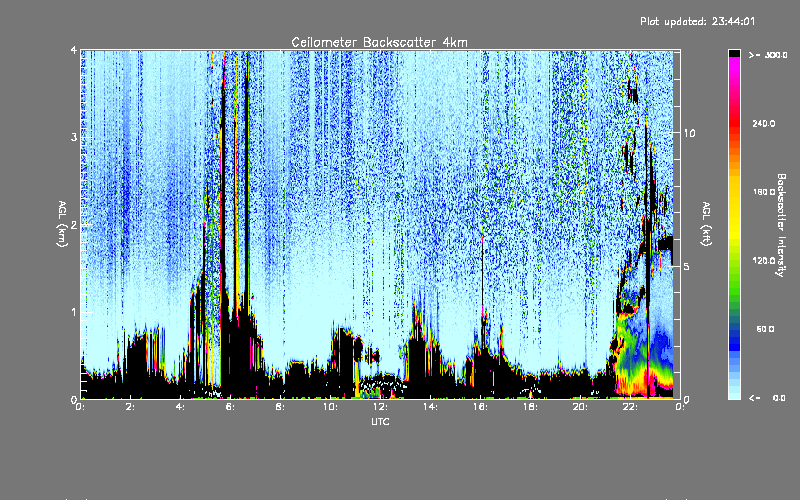Click the '6:' UTC hour tick label
This screenshot has height=500, width=800.
pyautogui.click(x=230, y=407)
